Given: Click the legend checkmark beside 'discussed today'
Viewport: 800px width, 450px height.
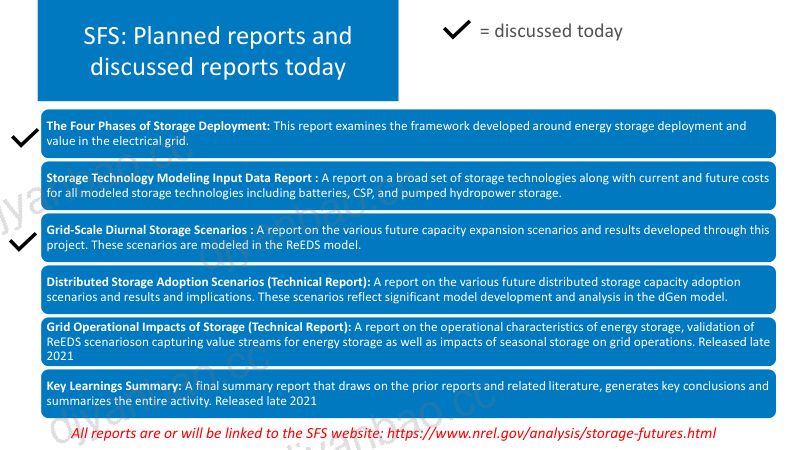Looking at the screenshot, I should pyautogui.click(x=456, y=30).
